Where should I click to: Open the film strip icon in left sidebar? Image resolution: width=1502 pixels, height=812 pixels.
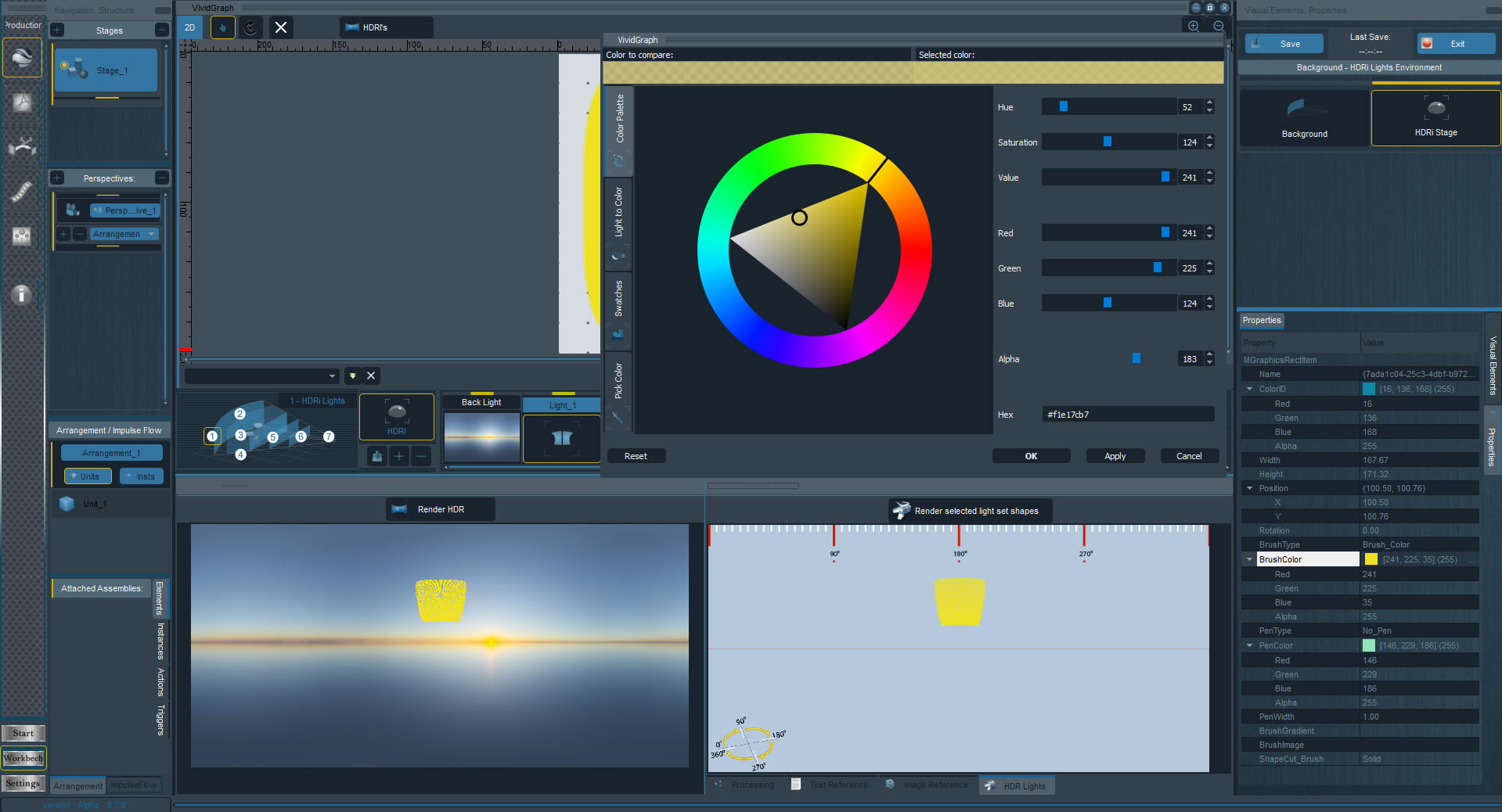click(x=22, y=192)
